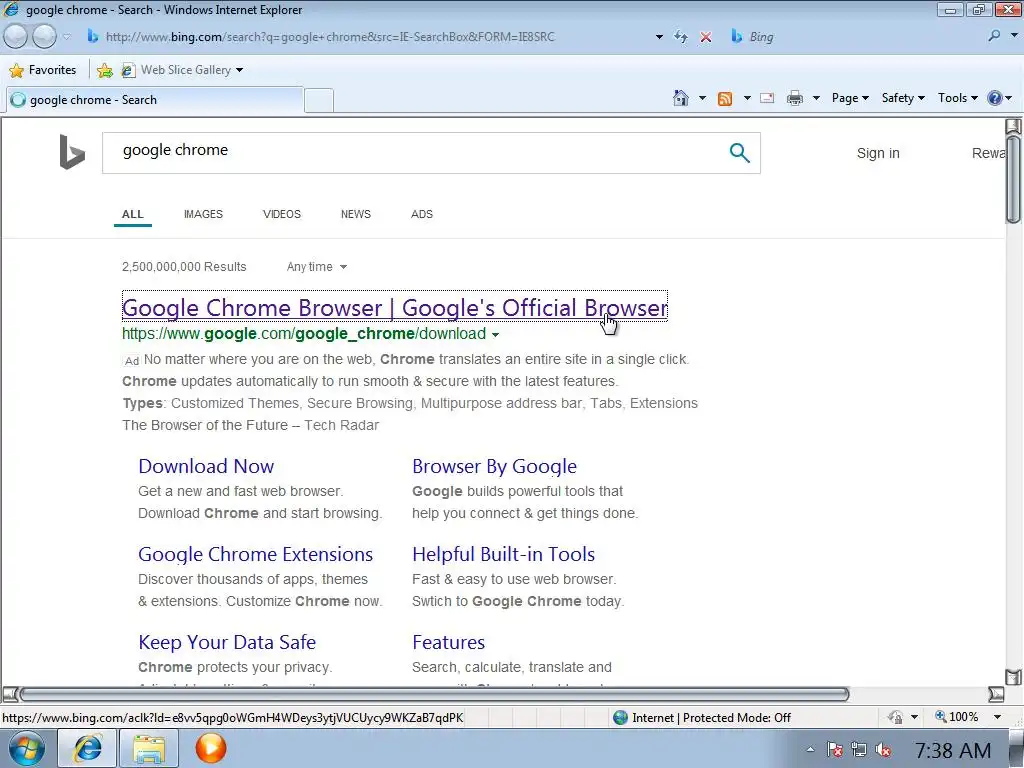Click the IE search magnifier icon

pyautogui.click(x=994, y=36)
